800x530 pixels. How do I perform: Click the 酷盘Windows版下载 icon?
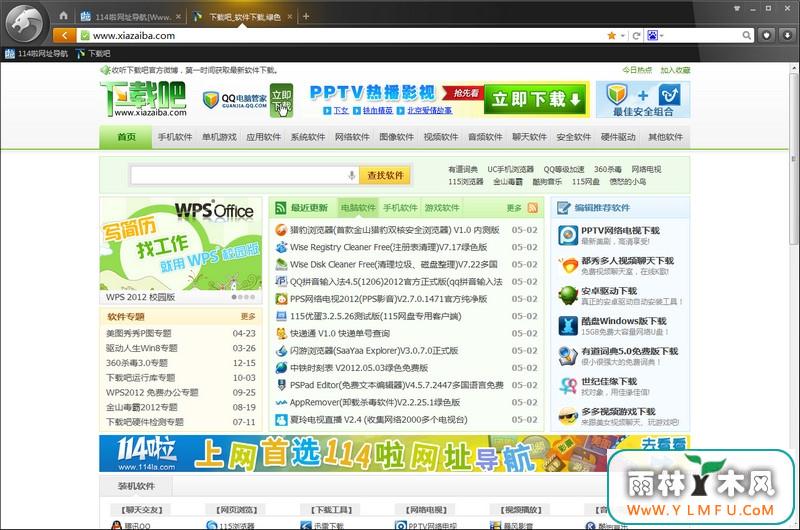[567, 326]
